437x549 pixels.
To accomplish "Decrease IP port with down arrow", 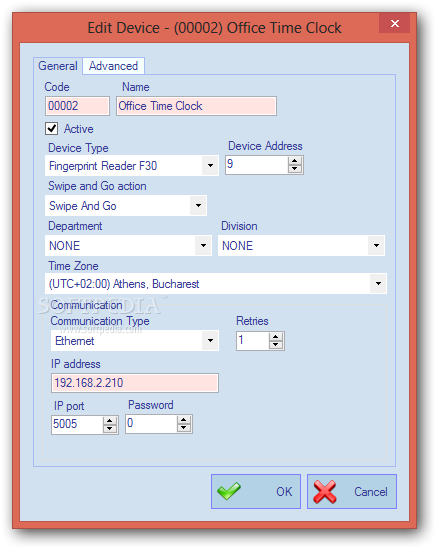I will 110,429.
